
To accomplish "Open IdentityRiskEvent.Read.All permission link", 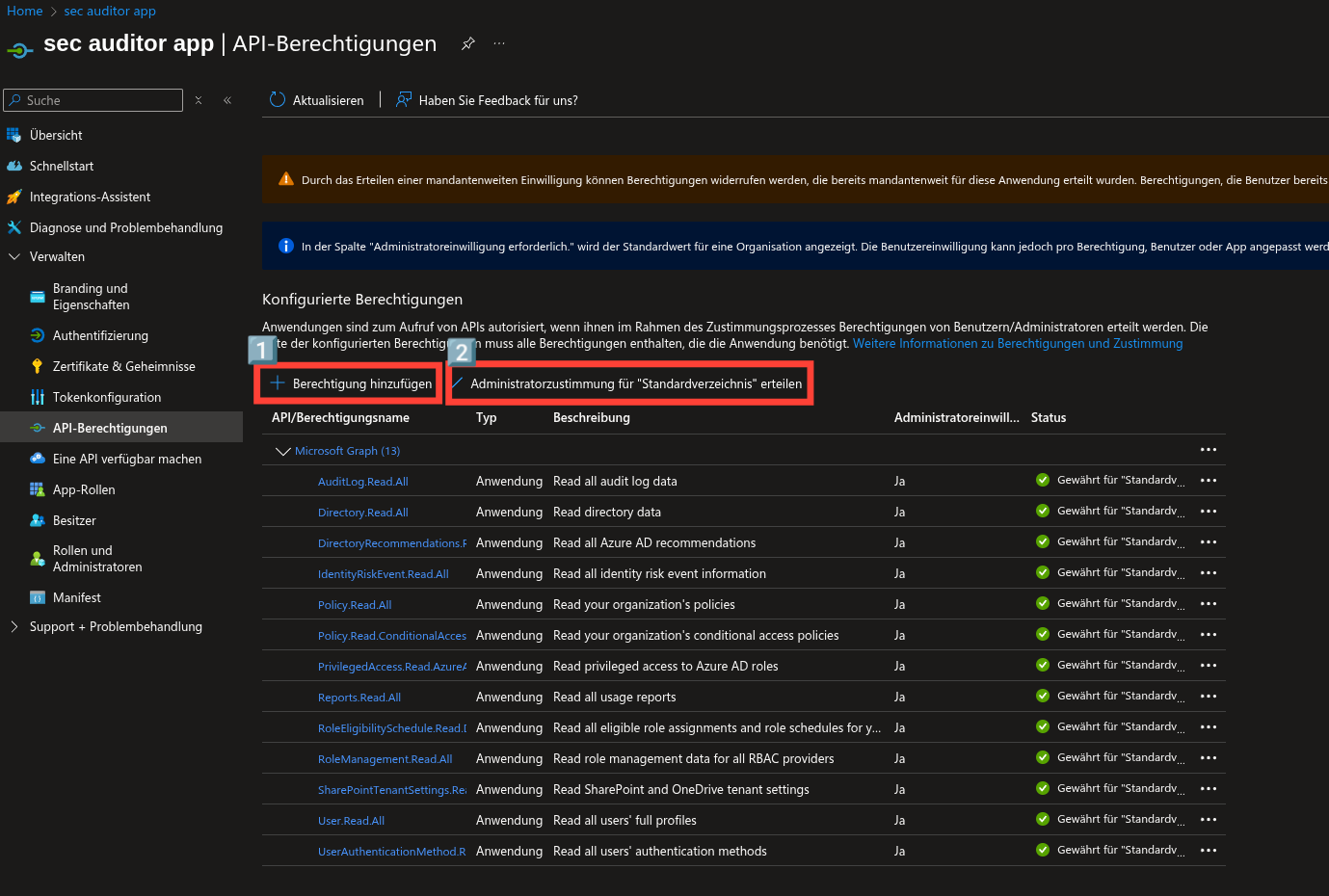I will pyautogui.click(x=384, y=574).
